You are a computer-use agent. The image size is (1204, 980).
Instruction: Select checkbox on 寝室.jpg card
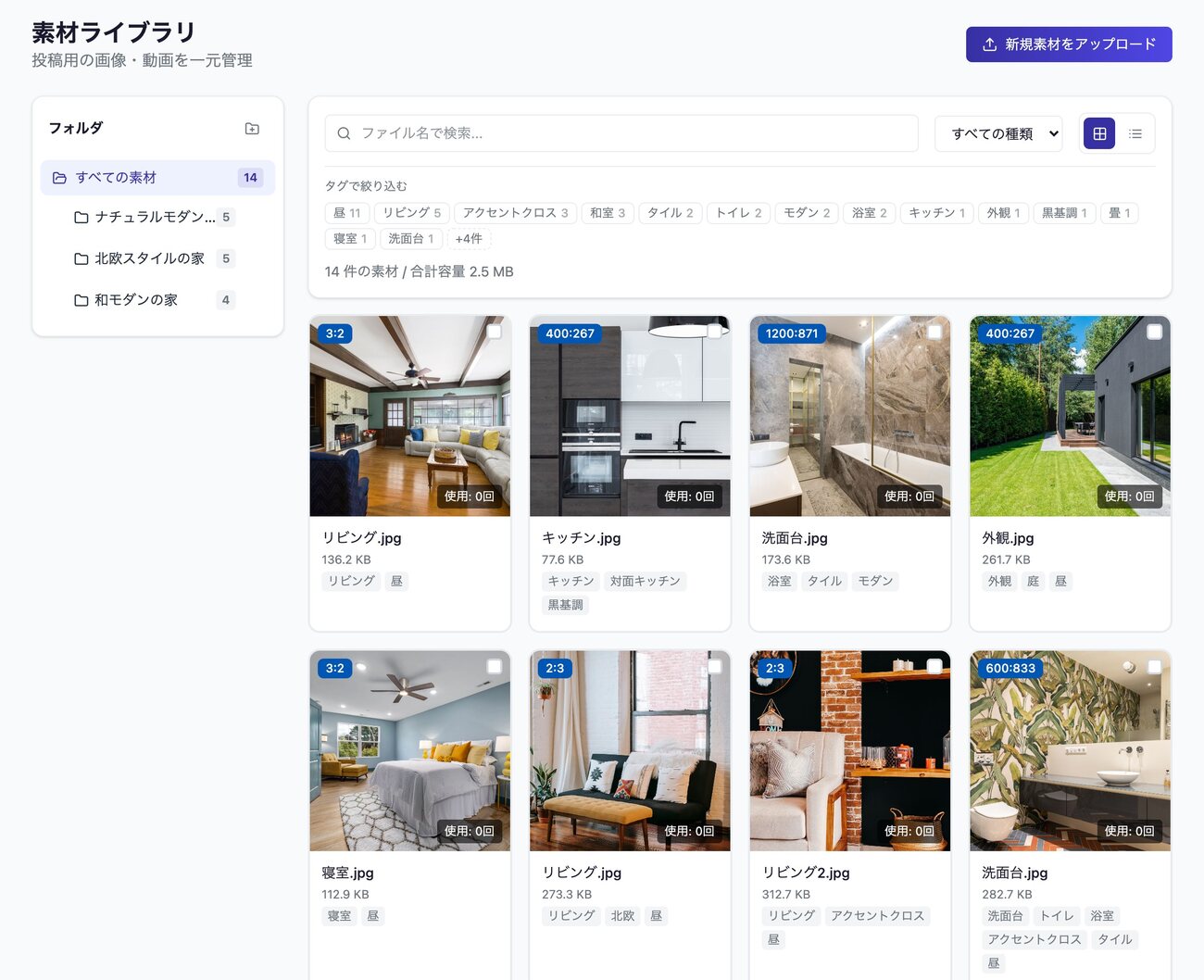(x=495, y=666)
